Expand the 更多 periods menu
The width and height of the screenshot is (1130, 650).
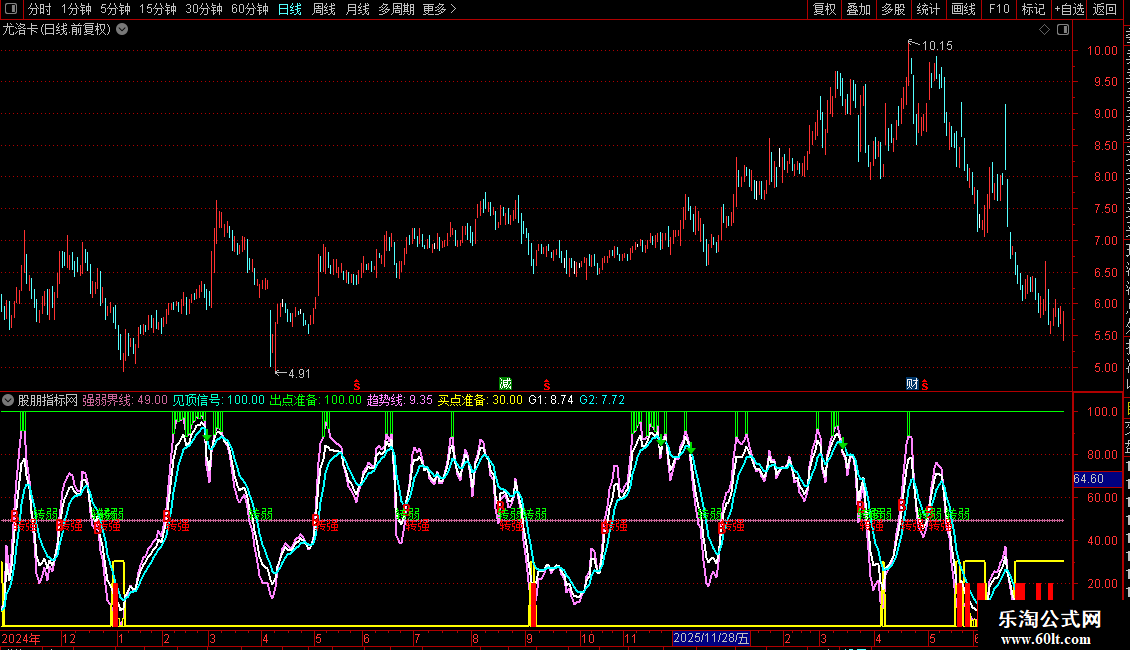(x=440, y=9)
